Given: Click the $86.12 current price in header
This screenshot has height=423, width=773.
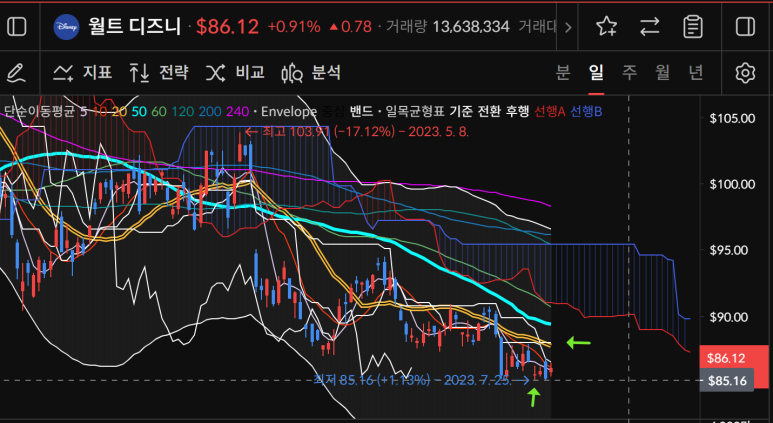Looking at the screenshot, I should click(227, 27).
